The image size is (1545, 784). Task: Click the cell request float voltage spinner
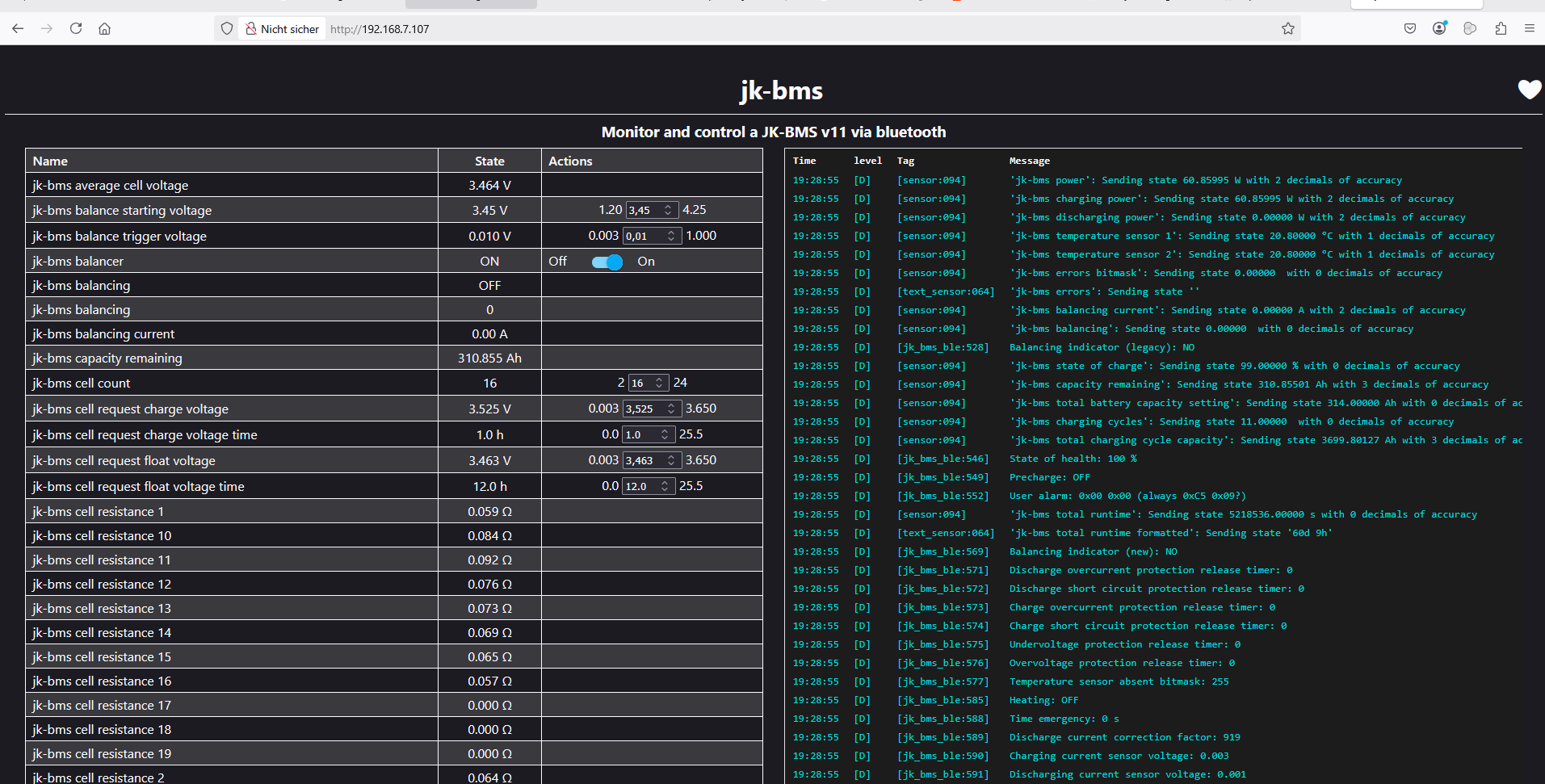pos(671,460)
